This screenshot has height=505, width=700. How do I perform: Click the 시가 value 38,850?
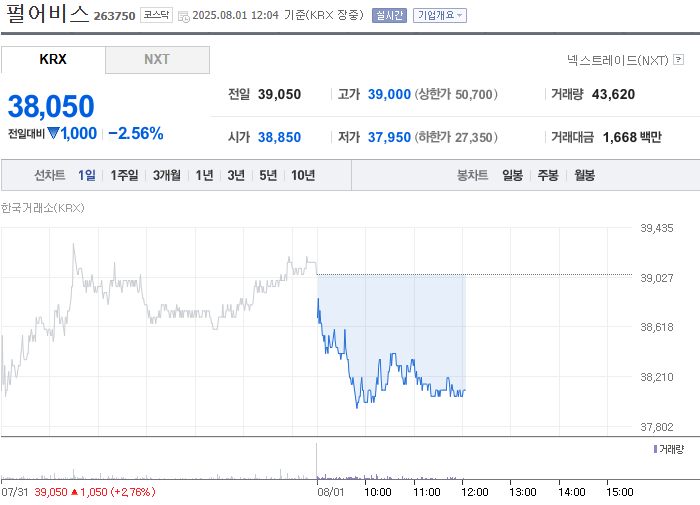[x=279, y=137]
